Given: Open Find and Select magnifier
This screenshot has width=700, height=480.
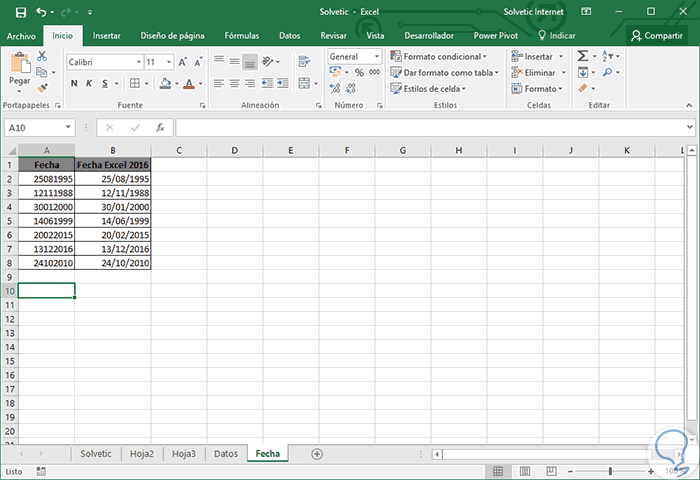Looking at the screenshot, I should pyautogui.click(x=607, y=72).
